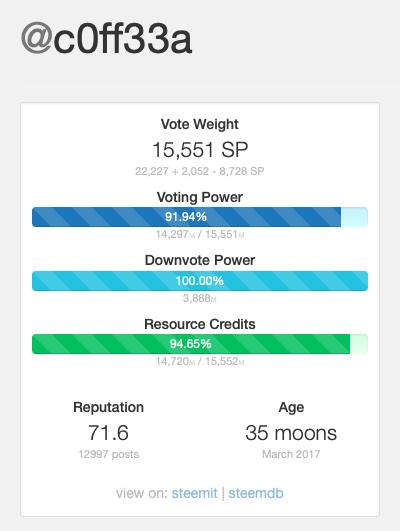Click the Downvote Power progress bar
400x531 pixels.
(x=200, y=281)
